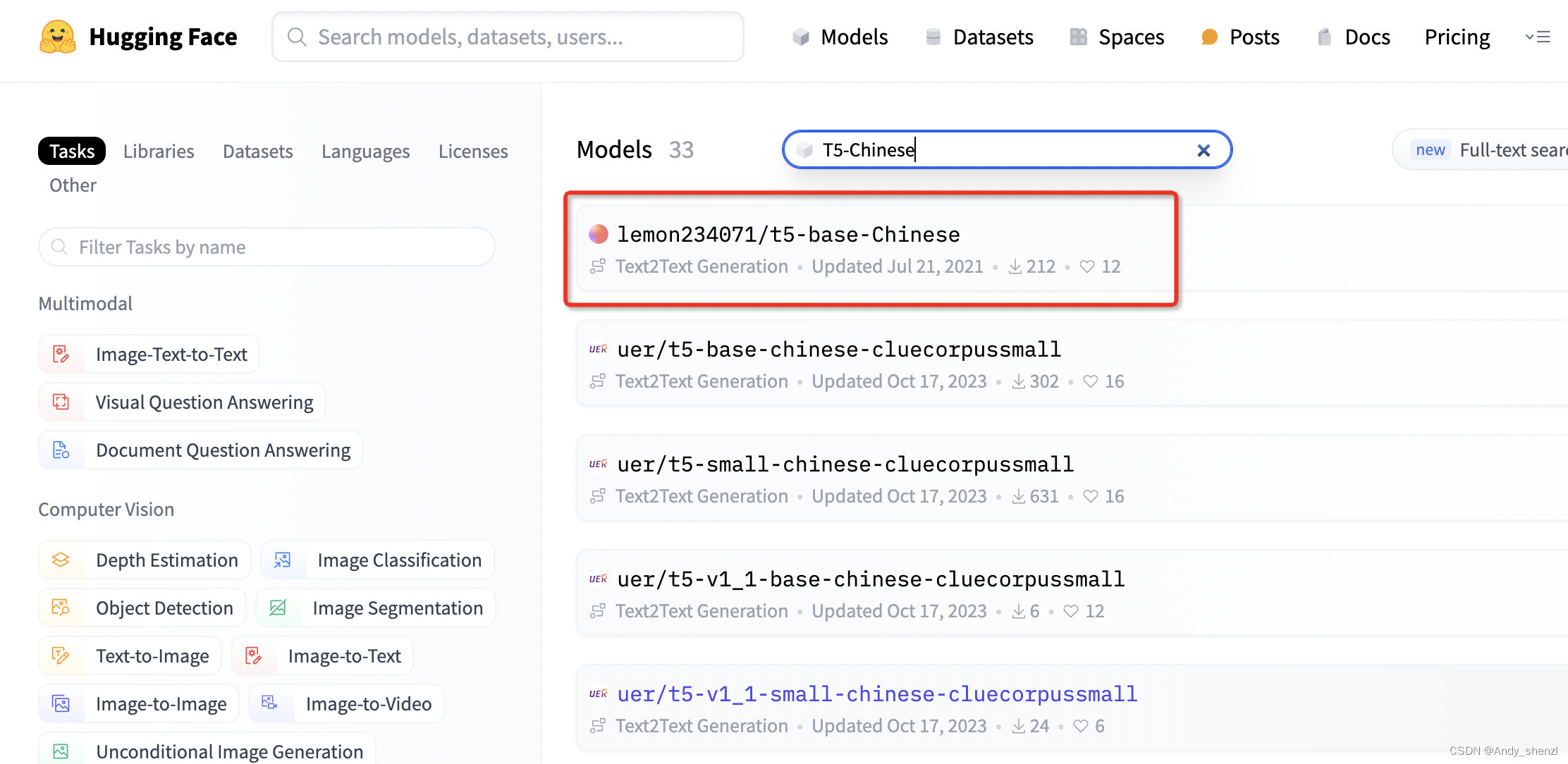This screenshot has width=1568, height=764.
Task: Click the Visual Question Answering icon
Action: tap(61, 402)
